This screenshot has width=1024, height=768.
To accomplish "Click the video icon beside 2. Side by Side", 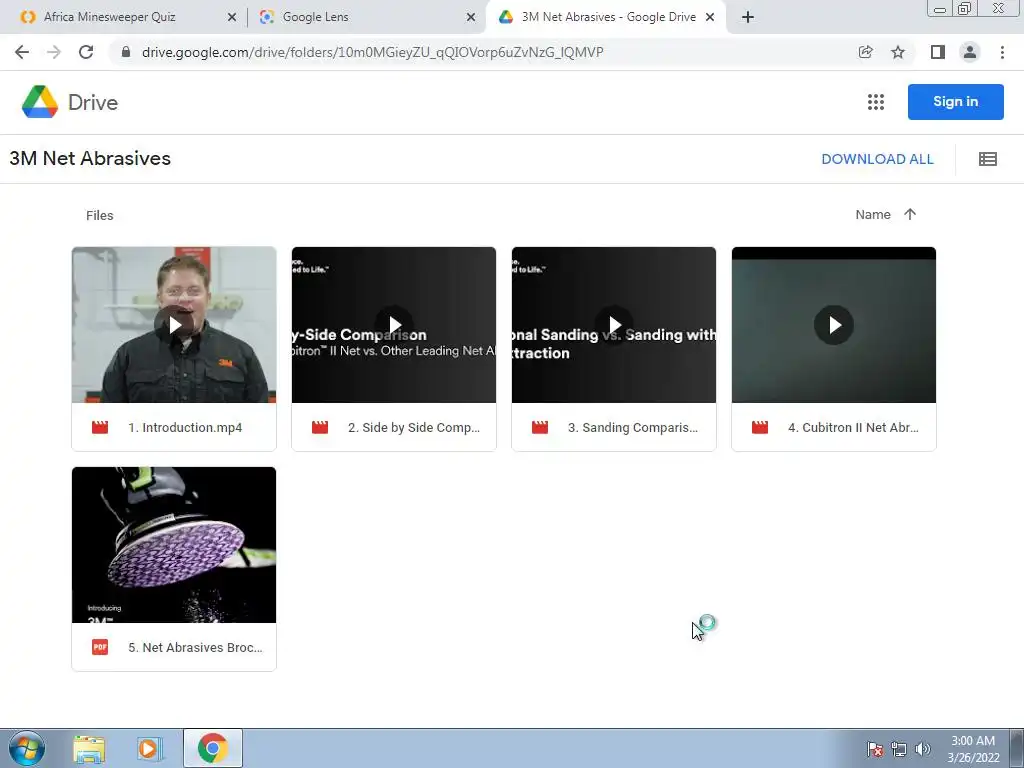I will pyautogui.click(x=320, y=428).
